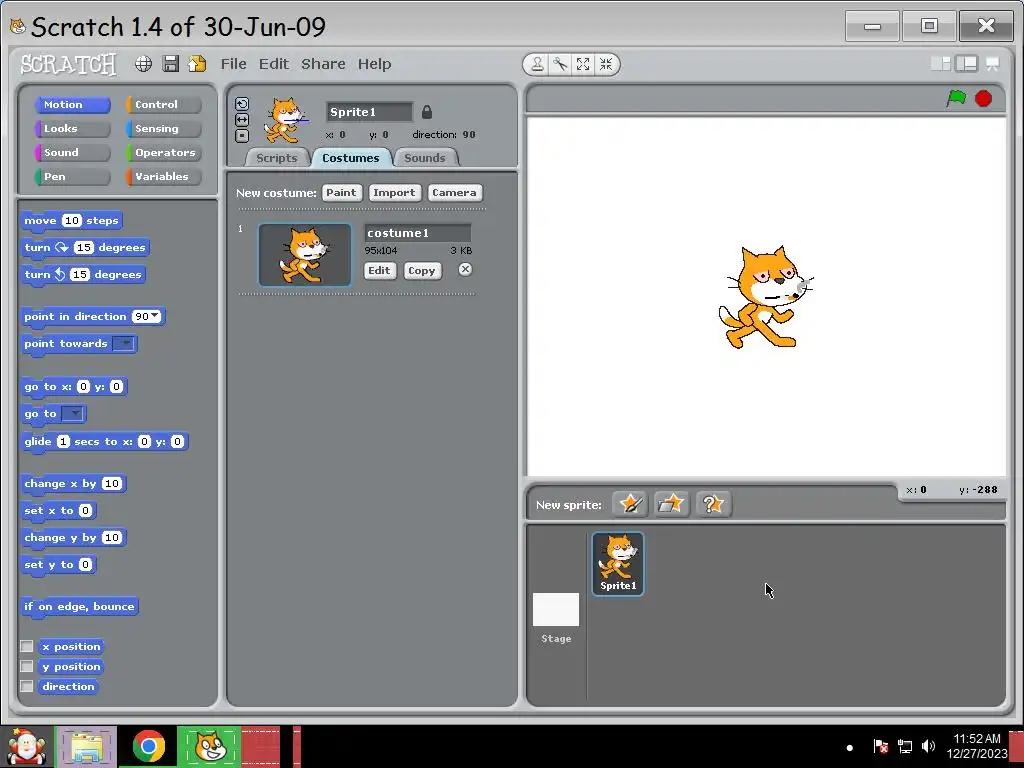Click the save project floppy icon
The image size is (1024, 768).
pyautogui.click(x=171, y=63)
